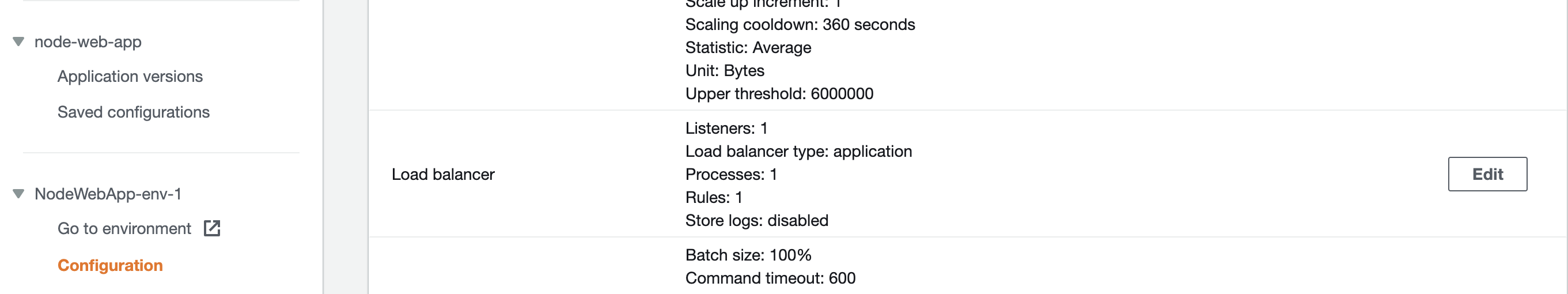The height and width of the screenshot is (294, 1568).
Task: Follow the Go to environment link
Action: pos(124,229)
